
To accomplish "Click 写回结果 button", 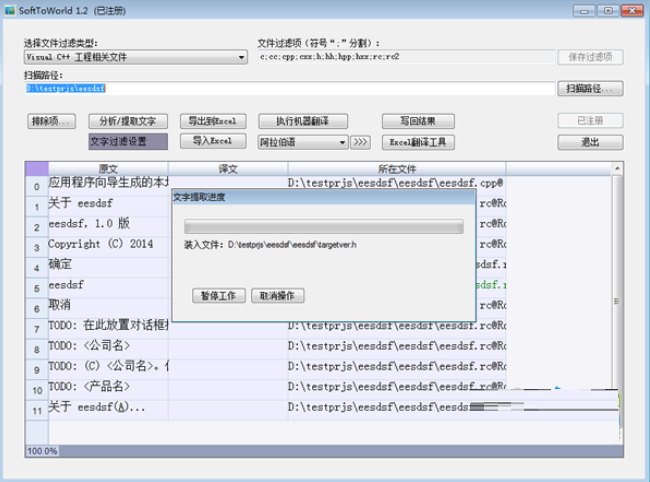I will 418,121.
